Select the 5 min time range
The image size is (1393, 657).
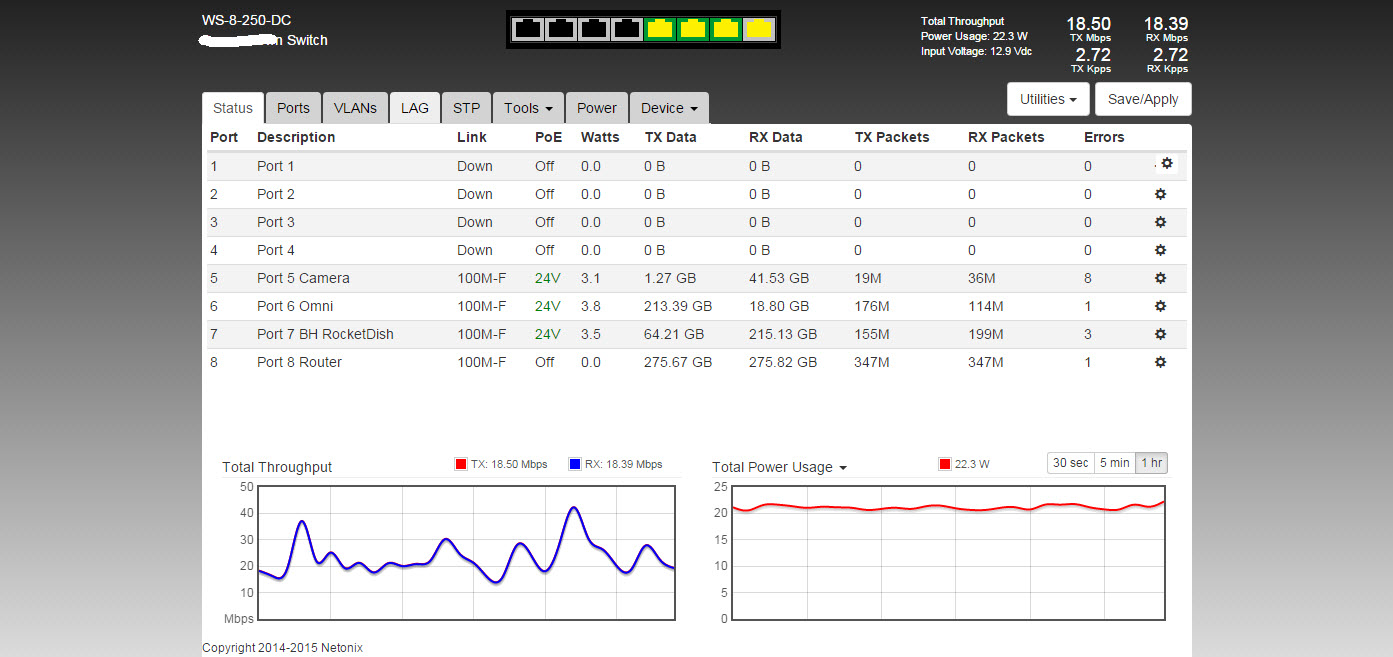point(1114,463)
